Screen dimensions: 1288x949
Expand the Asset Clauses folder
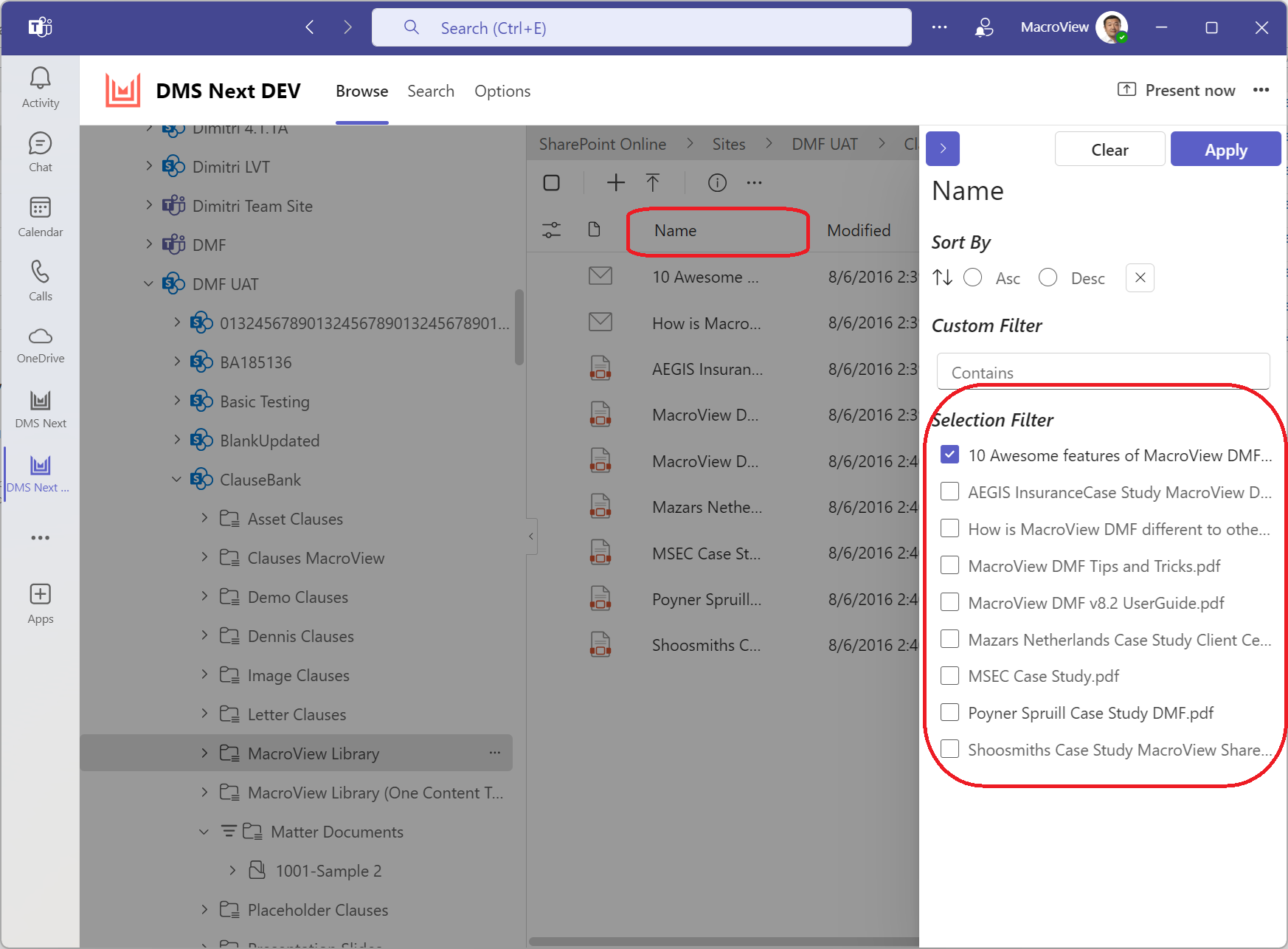[x=205, y=518]
